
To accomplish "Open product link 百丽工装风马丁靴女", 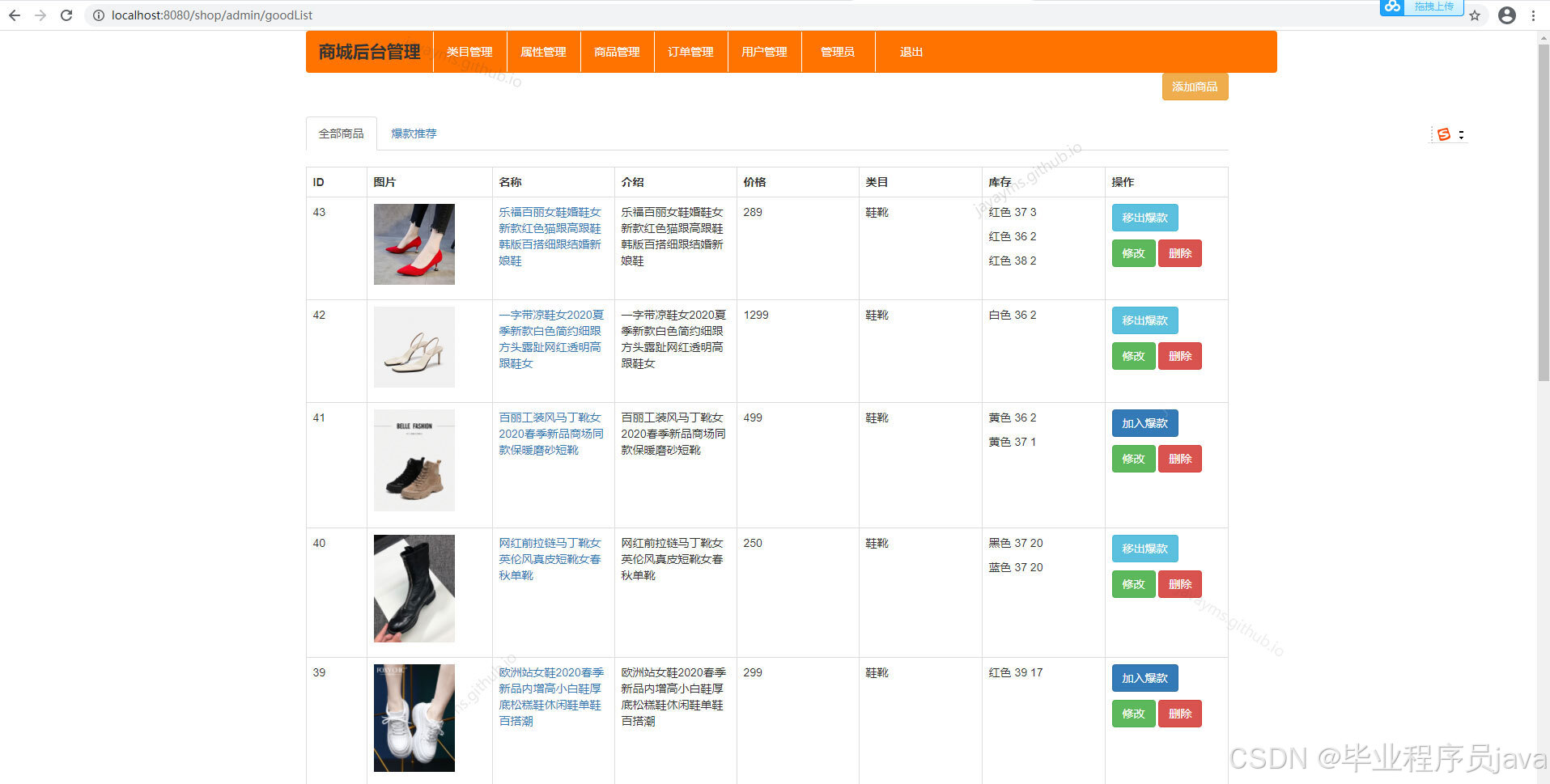I will [x=551, y=434].
